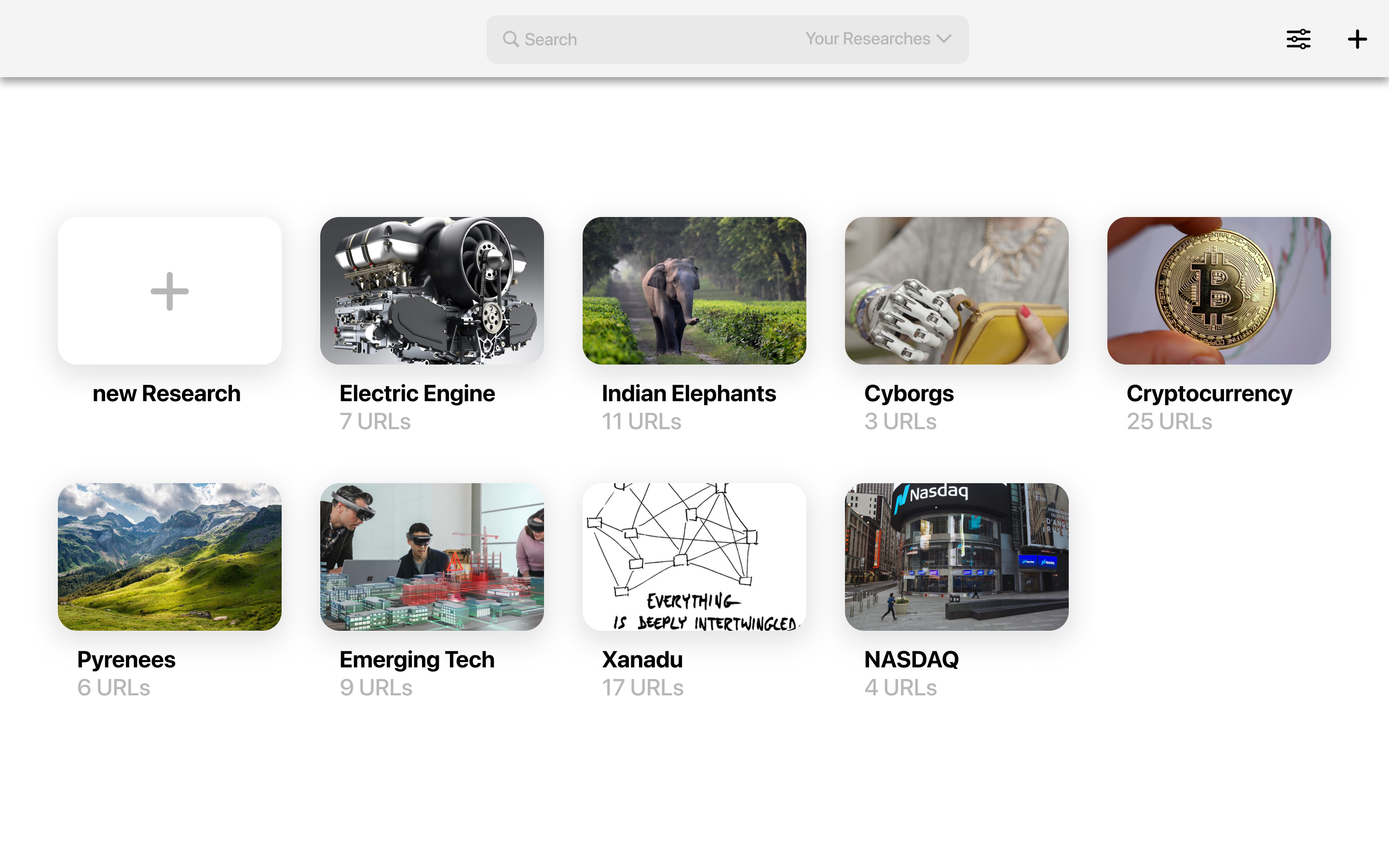
Task: Click the plus tile for new Research
Action: pos(169,290)
